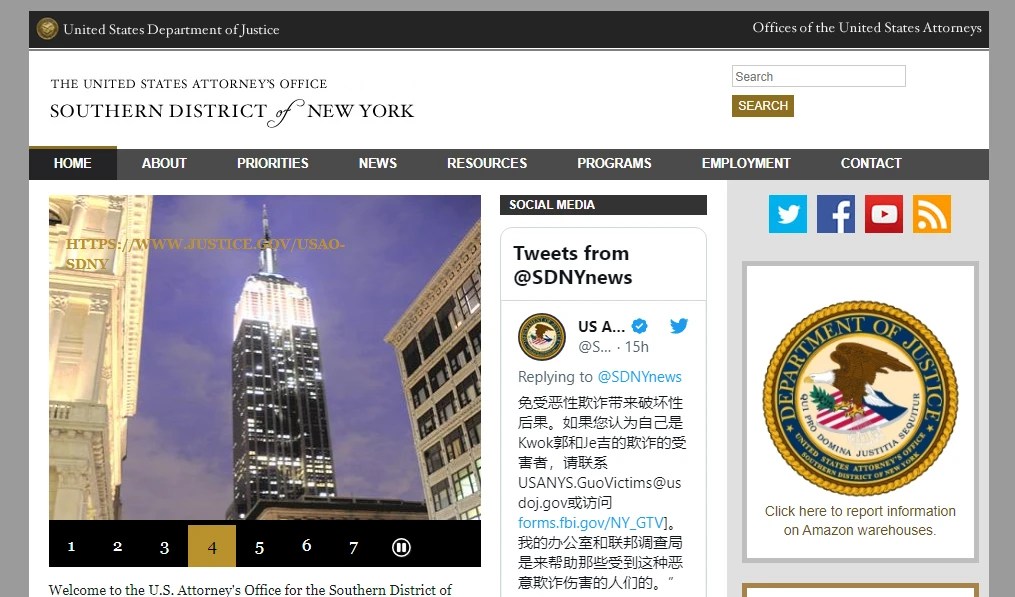The height and width of the screenshot is (597, 1015).
Task: Show slide 1 in the slideshow
Action: point(71,546)
